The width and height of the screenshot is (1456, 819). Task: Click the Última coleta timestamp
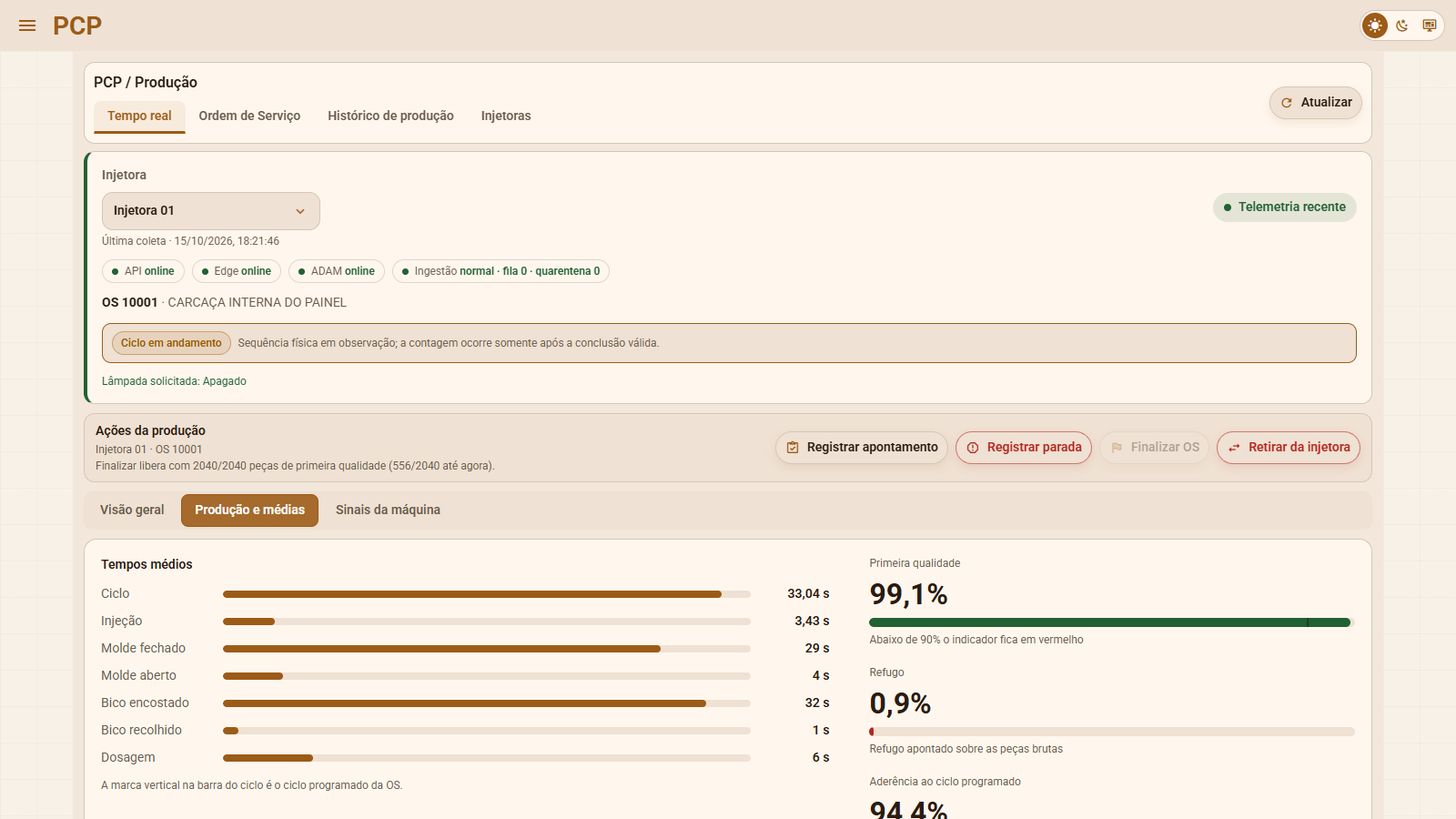pos(190,241)
